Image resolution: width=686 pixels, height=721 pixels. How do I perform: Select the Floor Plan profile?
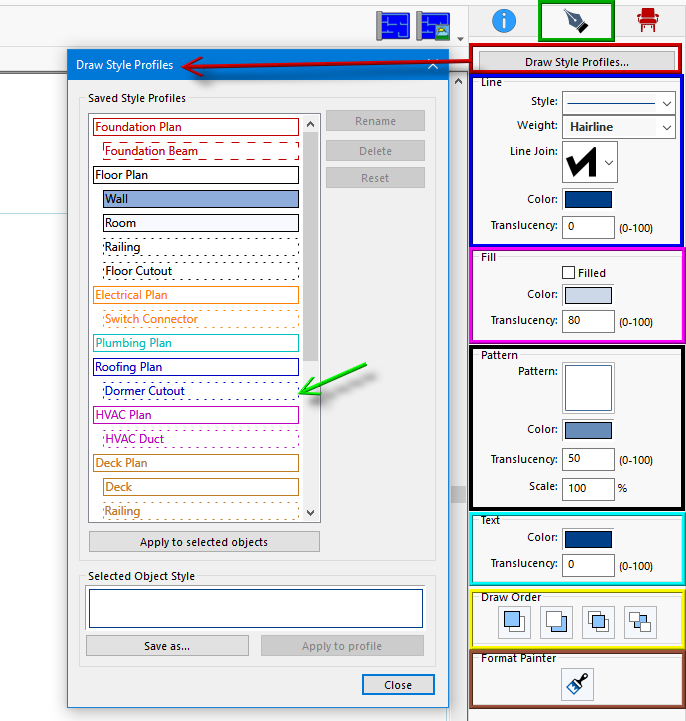coord(196,175)
